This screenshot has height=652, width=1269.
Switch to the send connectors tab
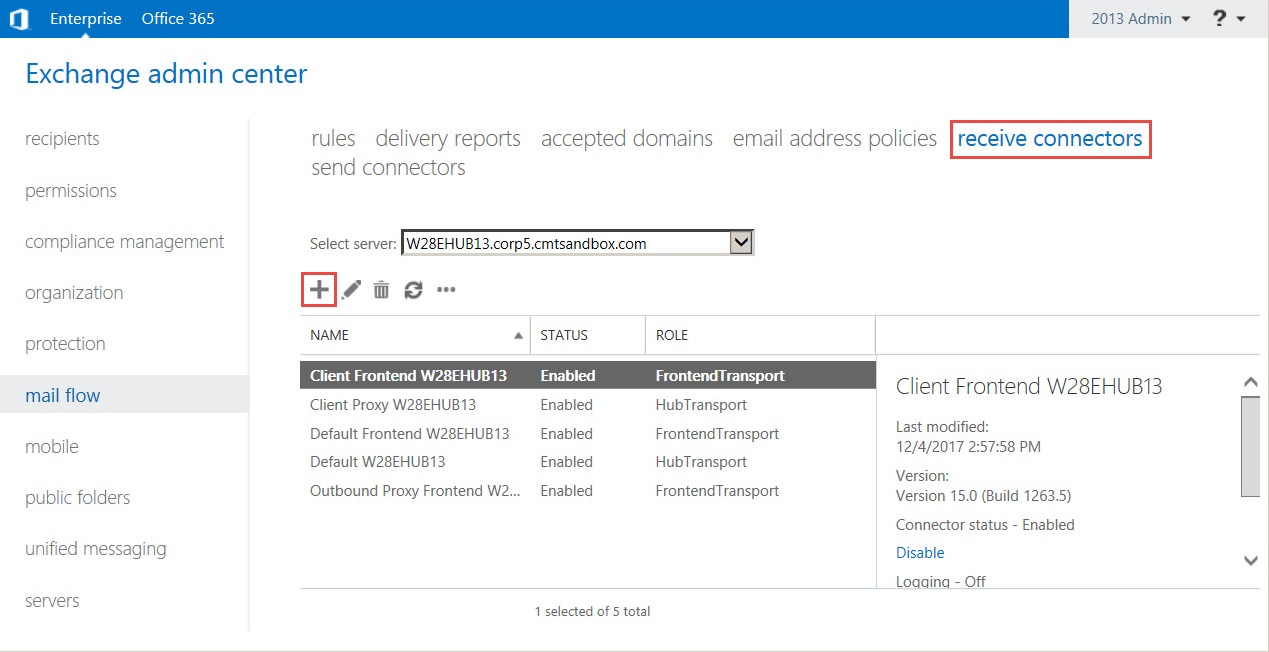pyautogui.click(x=388, y=168)
